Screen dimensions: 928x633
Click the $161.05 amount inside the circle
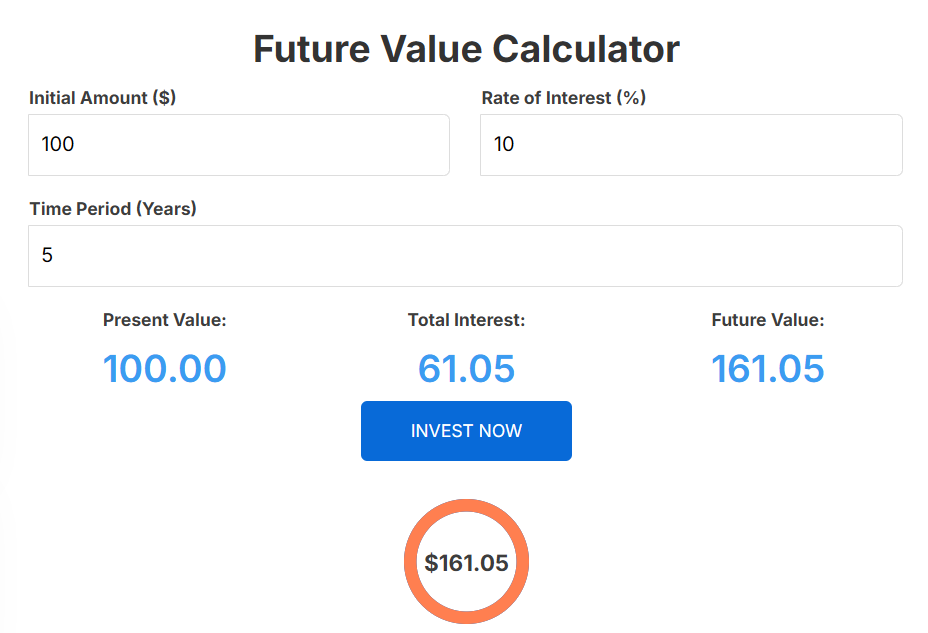click(466, 561)
